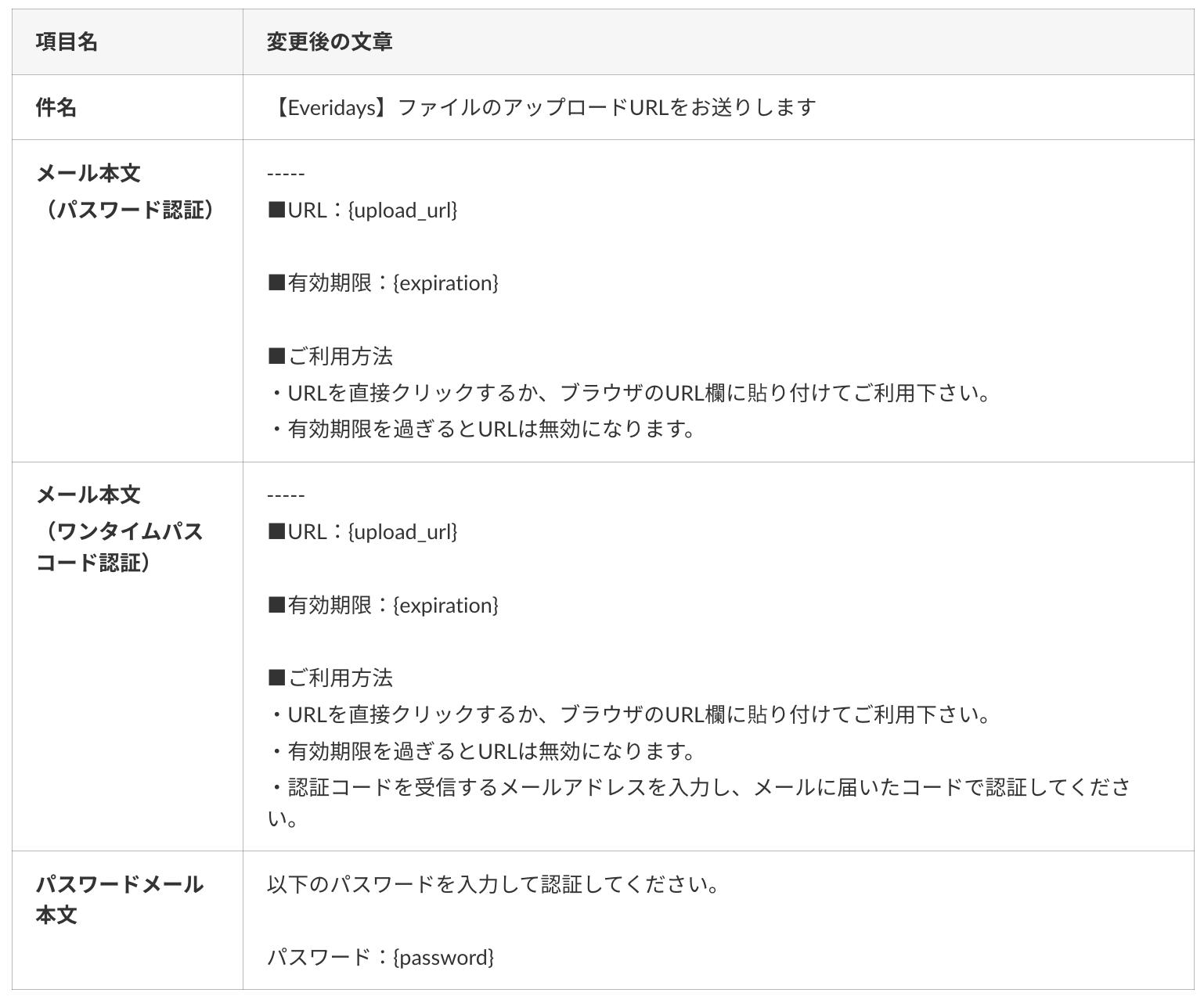Click URLを直接クリック line in ワンタイムパスコード認証 row
This screenshot has width=1204, height=1000.
point(630,714)
